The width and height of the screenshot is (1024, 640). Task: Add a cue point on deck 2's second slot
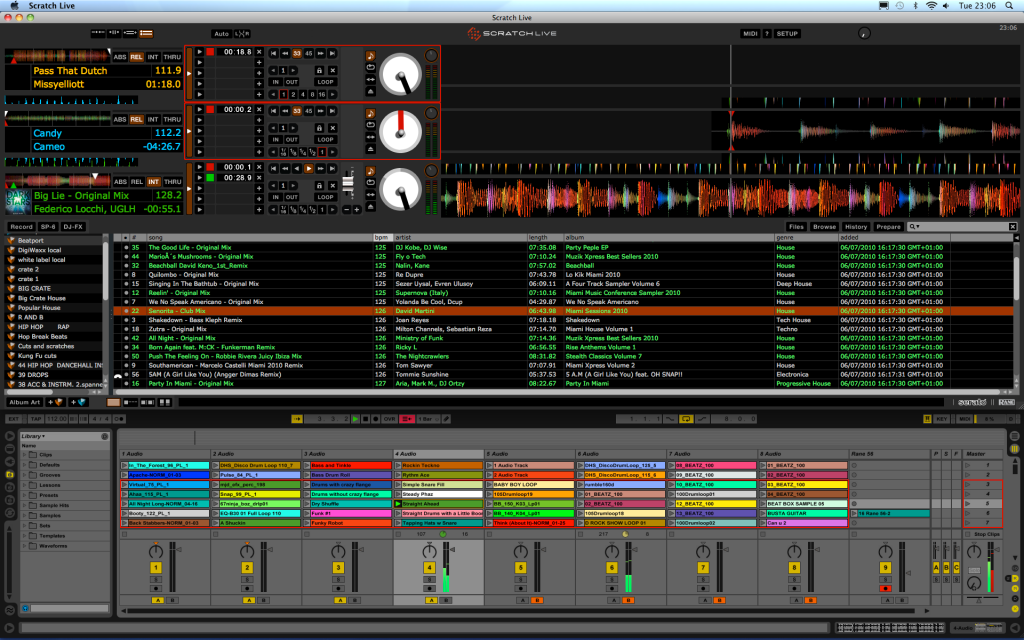tap(259, 120)
